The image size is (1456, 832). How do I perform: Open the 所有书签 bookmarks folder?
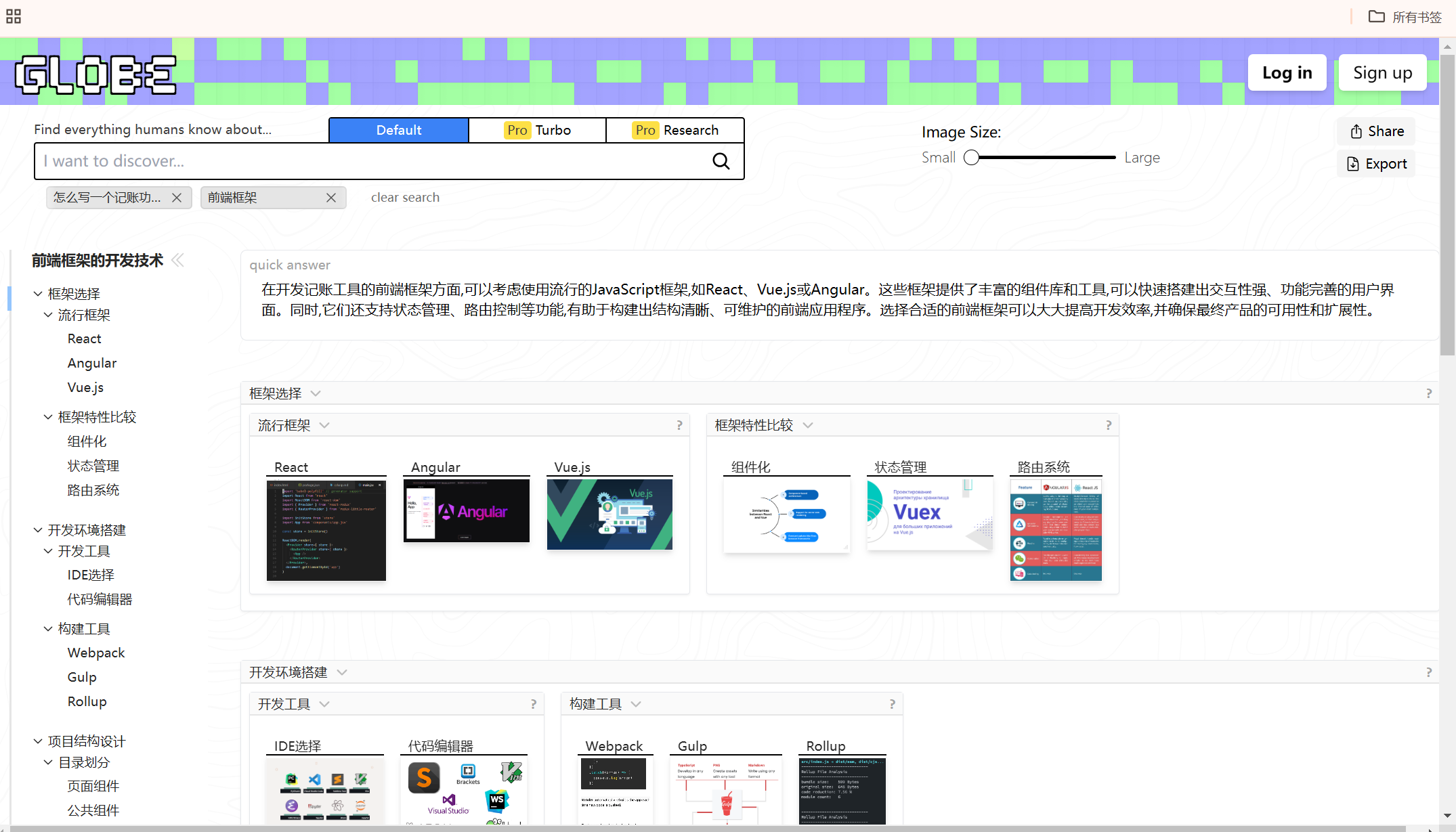pos(1405,17)
